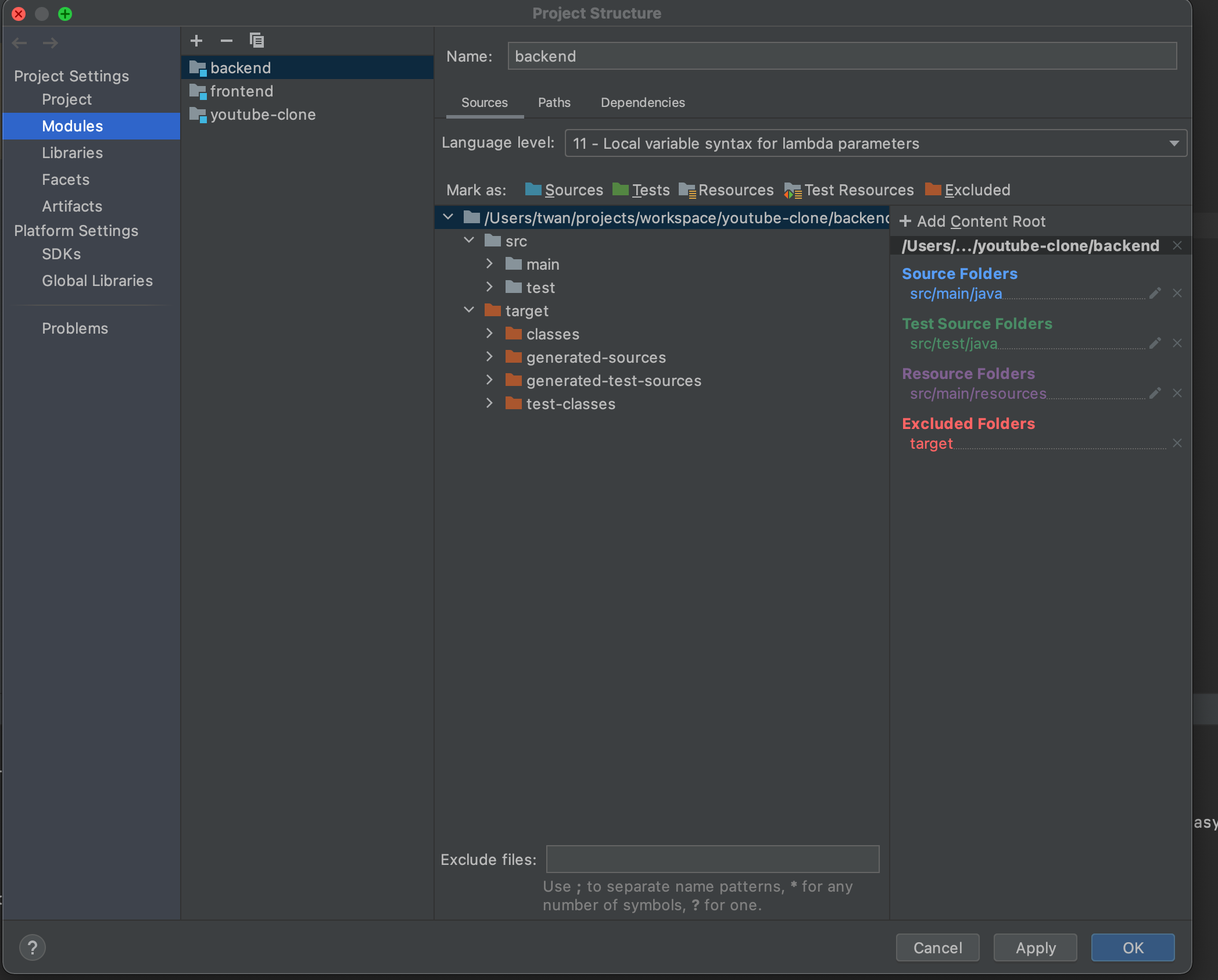Add a new module with the plus icon
The width and height of the screenshot is (1218, 980).
coord(196,41)
